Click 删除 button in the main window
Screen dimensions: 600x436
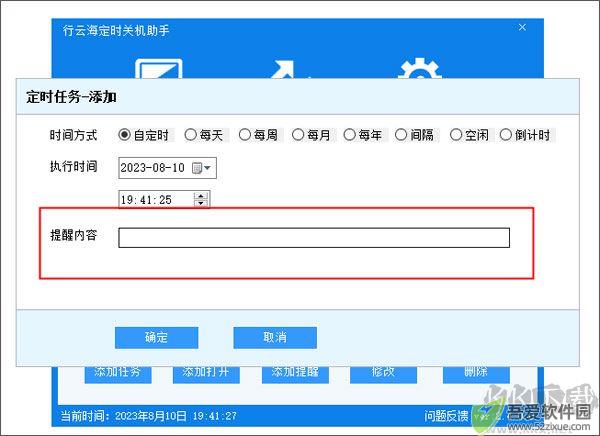(476, 374)
